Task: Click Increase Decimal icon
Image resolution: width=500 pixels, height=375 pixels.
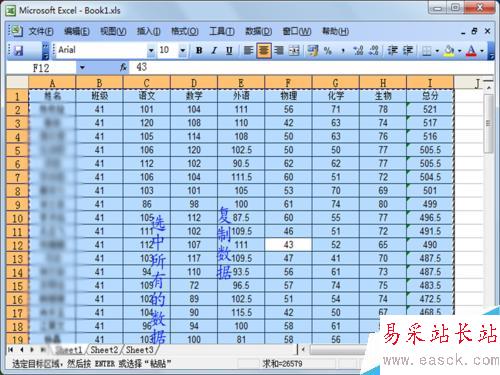Action: coord(358,51)
